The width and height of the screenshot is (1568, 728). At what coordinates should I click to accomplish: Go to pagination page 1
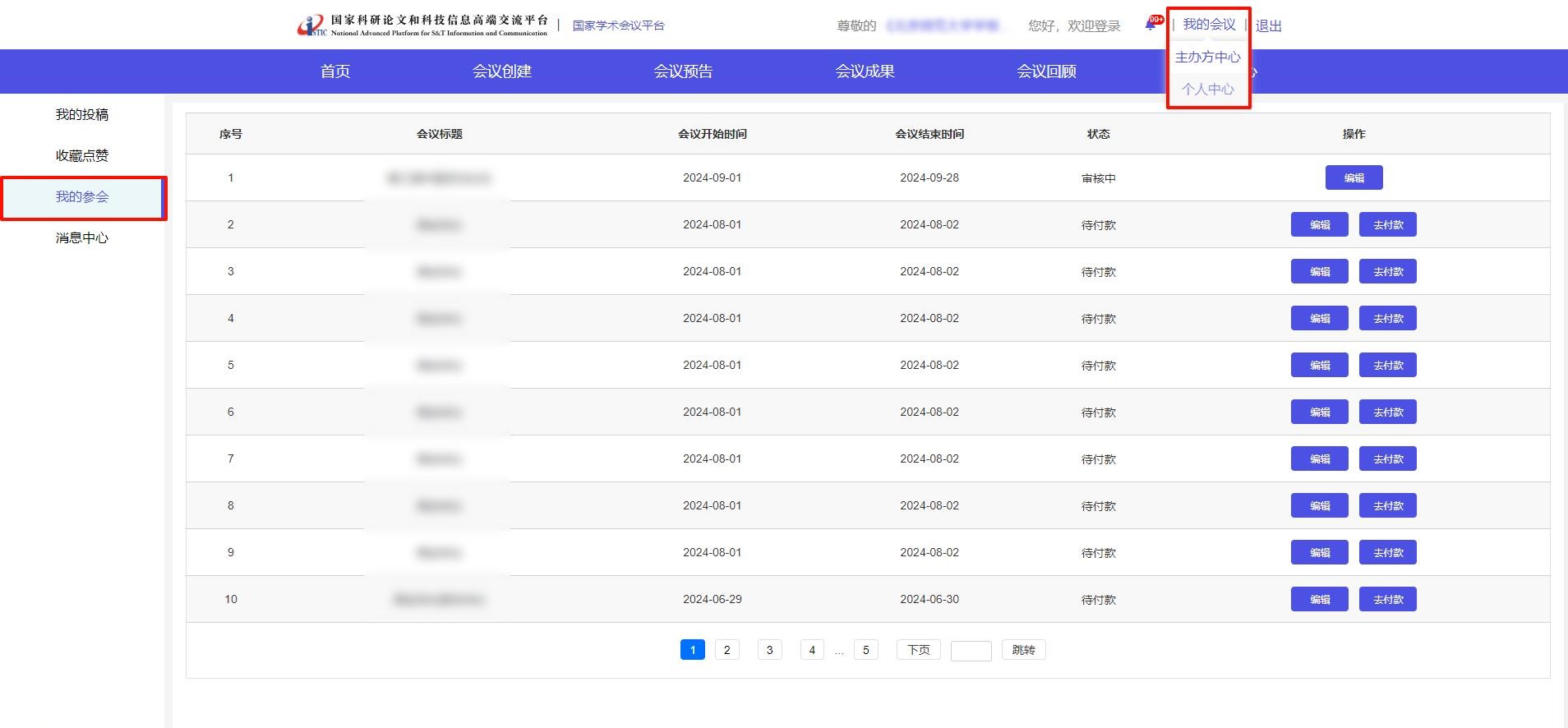click(693, 650)
